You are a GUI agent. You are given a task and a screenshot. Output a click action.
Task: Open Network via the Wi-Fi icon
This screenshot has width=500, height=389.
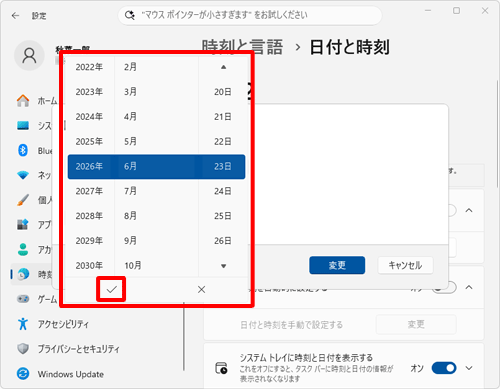pos(23,175)
